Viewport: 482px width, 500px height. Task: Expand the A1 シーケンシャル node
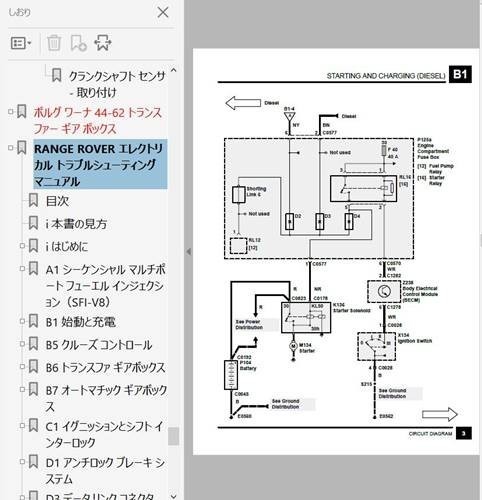tap(22, 268)
